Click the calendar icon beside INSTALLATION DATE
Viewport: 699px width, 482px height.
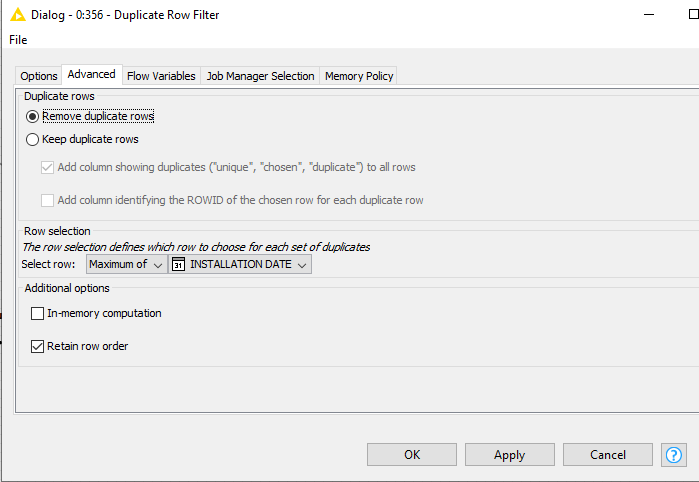(179, 264)
